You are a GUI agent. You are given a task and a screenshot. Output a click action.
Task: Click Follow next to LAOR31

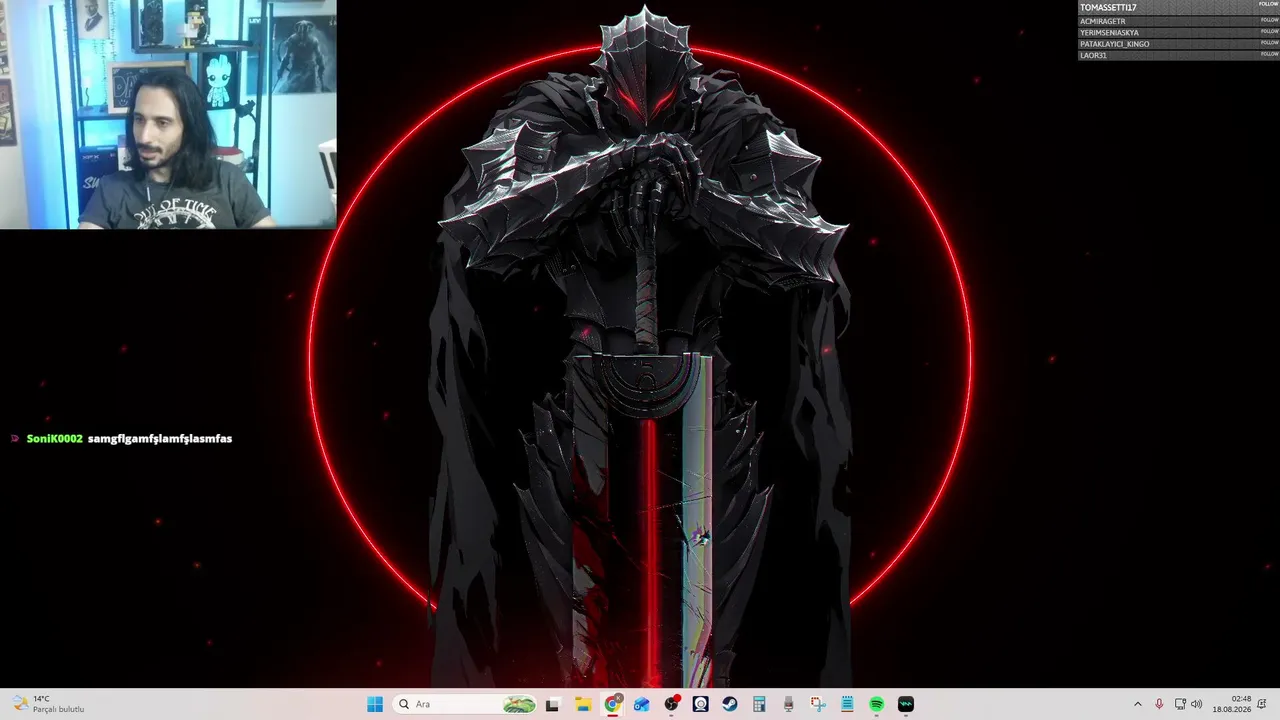click(x=1269, y=54)
